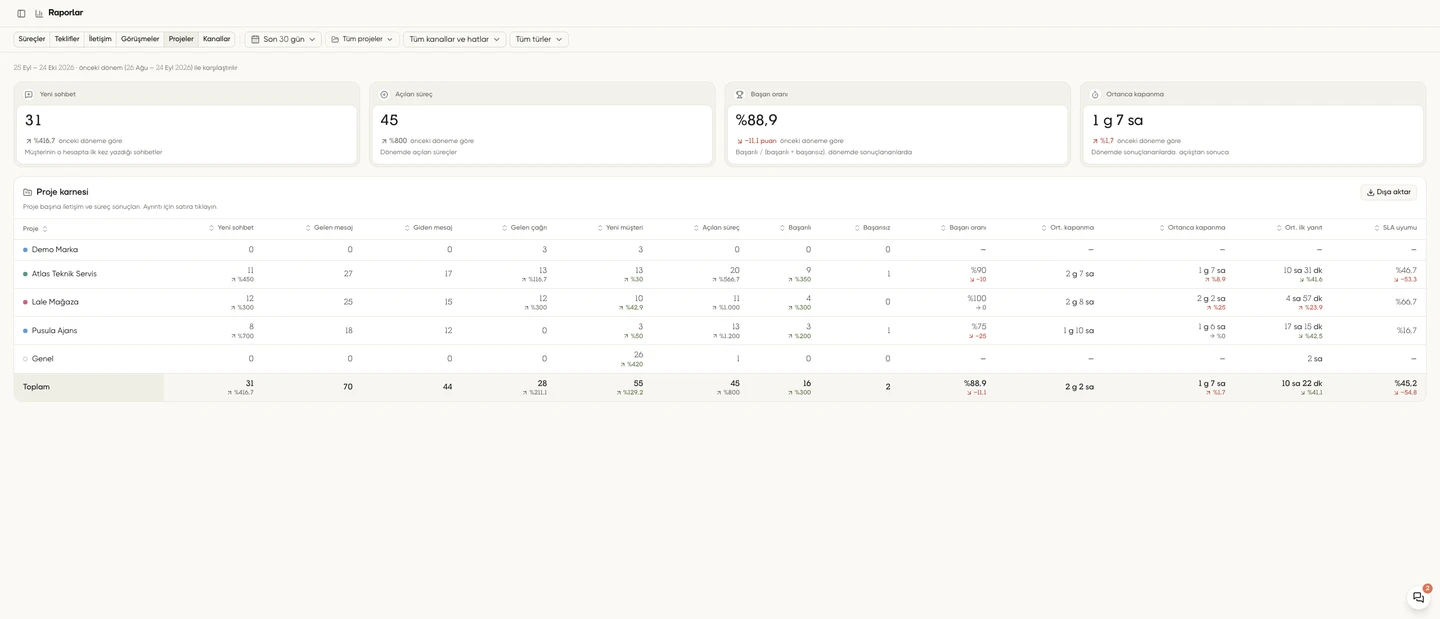Select the Görüşmeler tab
This screenshot has width=1440, height=619.
pyautogui.click(x=140, y=39)
